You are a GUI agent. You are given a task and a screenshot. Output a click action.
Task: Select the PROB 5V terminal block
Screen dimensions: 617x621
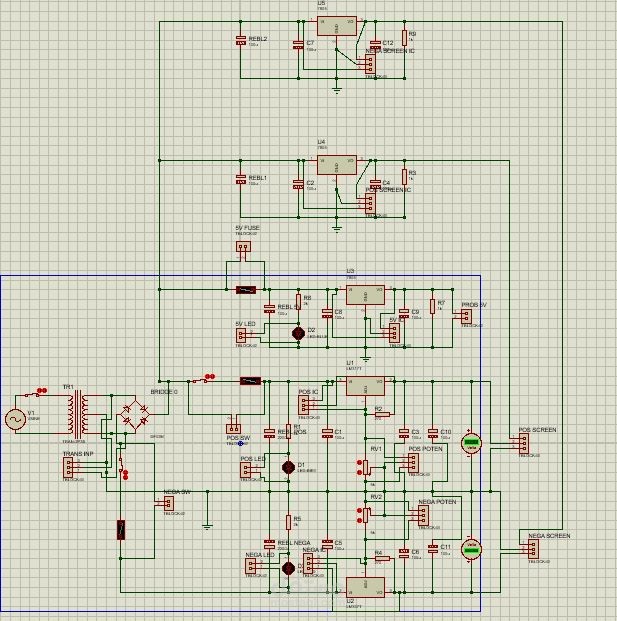point(466,316)
